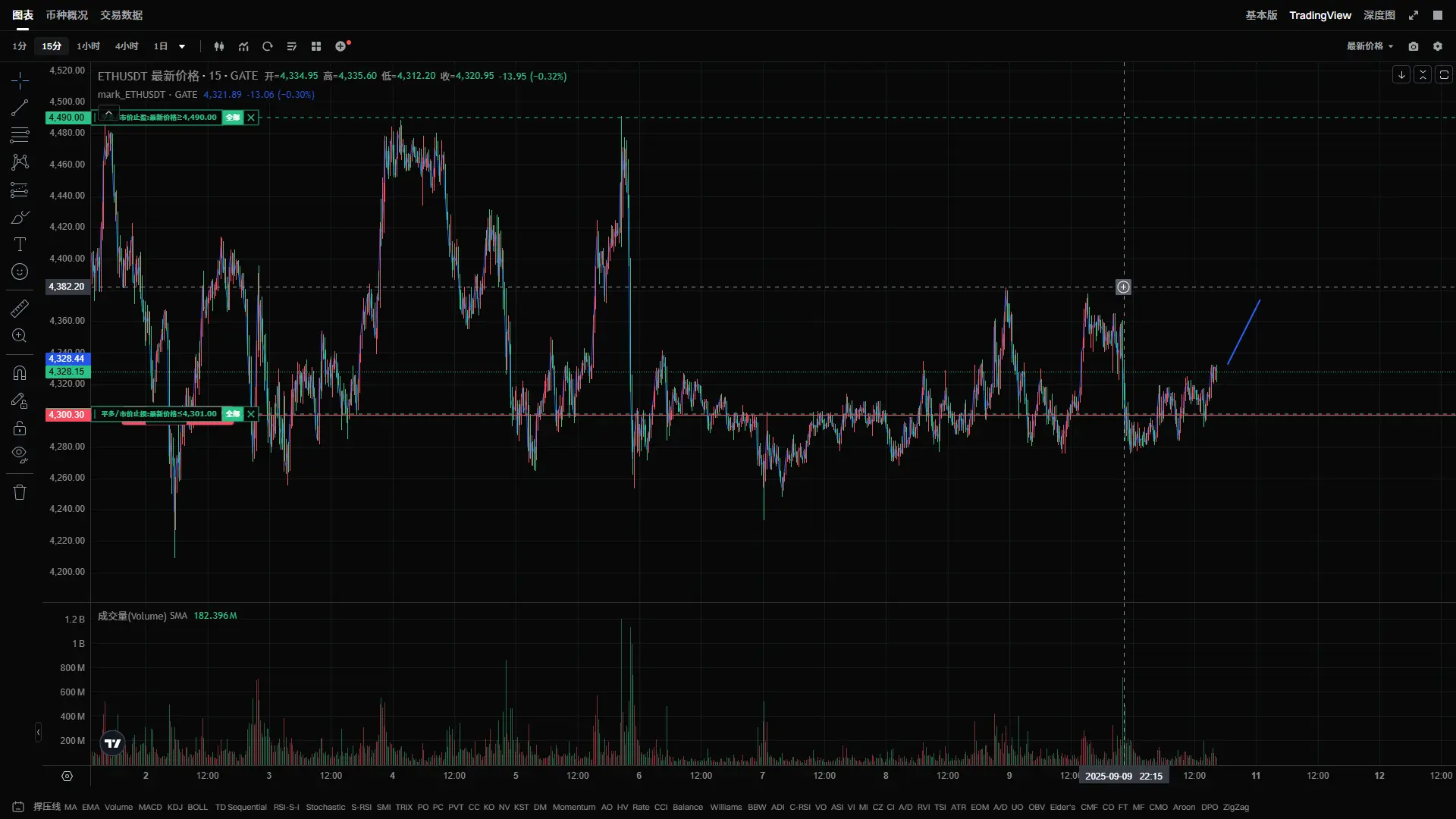Click the collapse pane arrows button
The width and height of the screenshot is (1456, 819).
tap(1423, 74)
